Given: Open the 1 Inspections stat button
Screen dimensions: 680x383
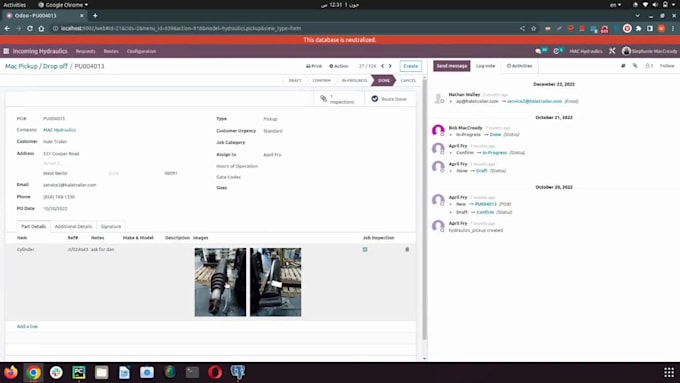Looking at the screenshot, I should coord(339,99).
